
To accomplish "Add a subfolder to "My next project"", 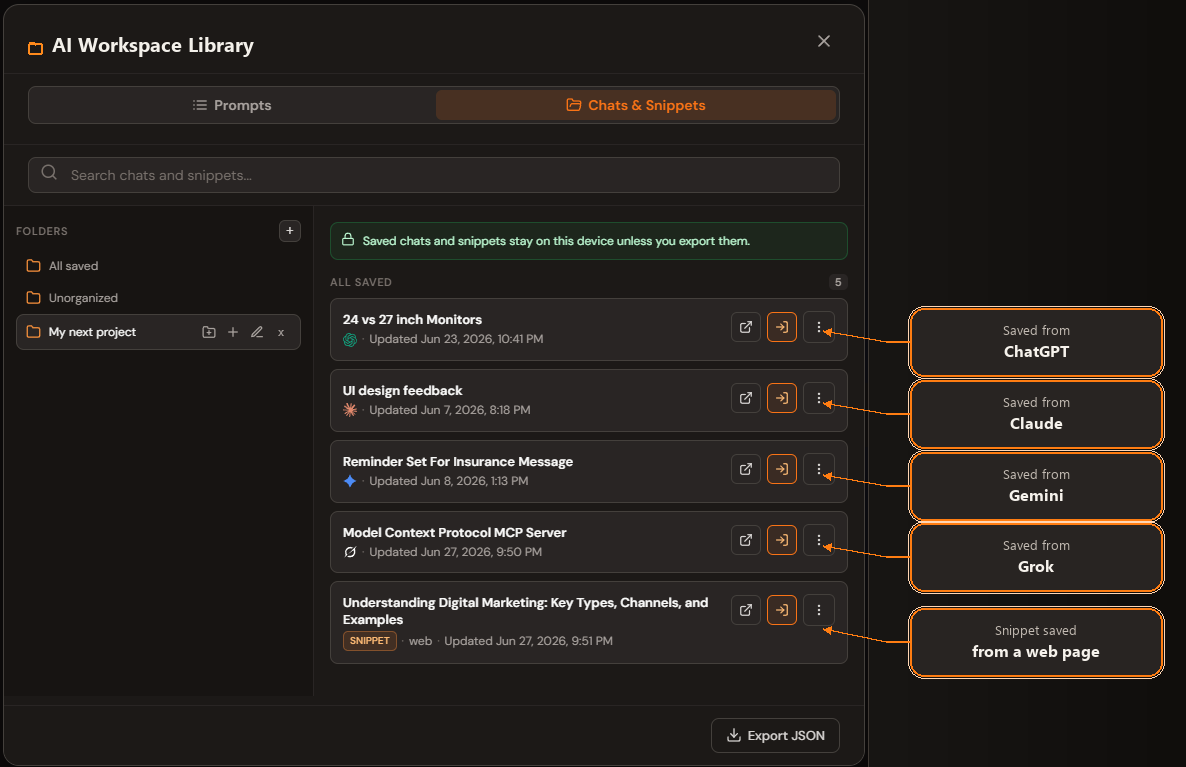I will tap(209, 332).
